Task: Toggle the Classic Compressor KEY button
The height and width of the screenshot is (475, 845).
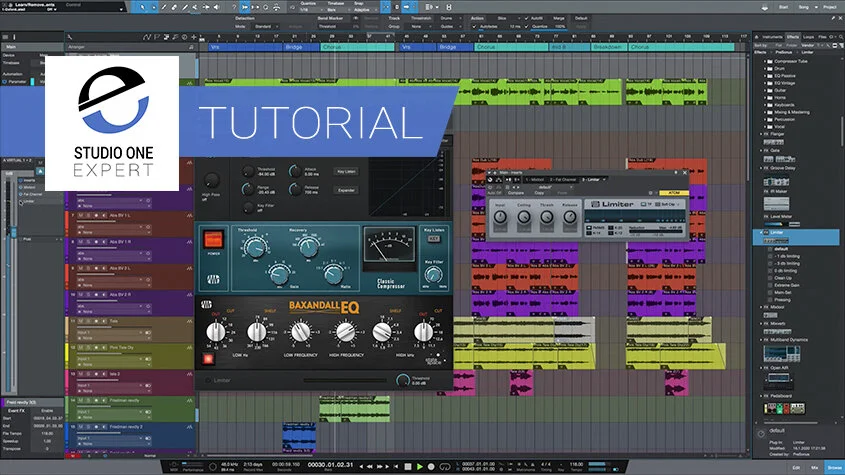Action: (x=434, y=239)
